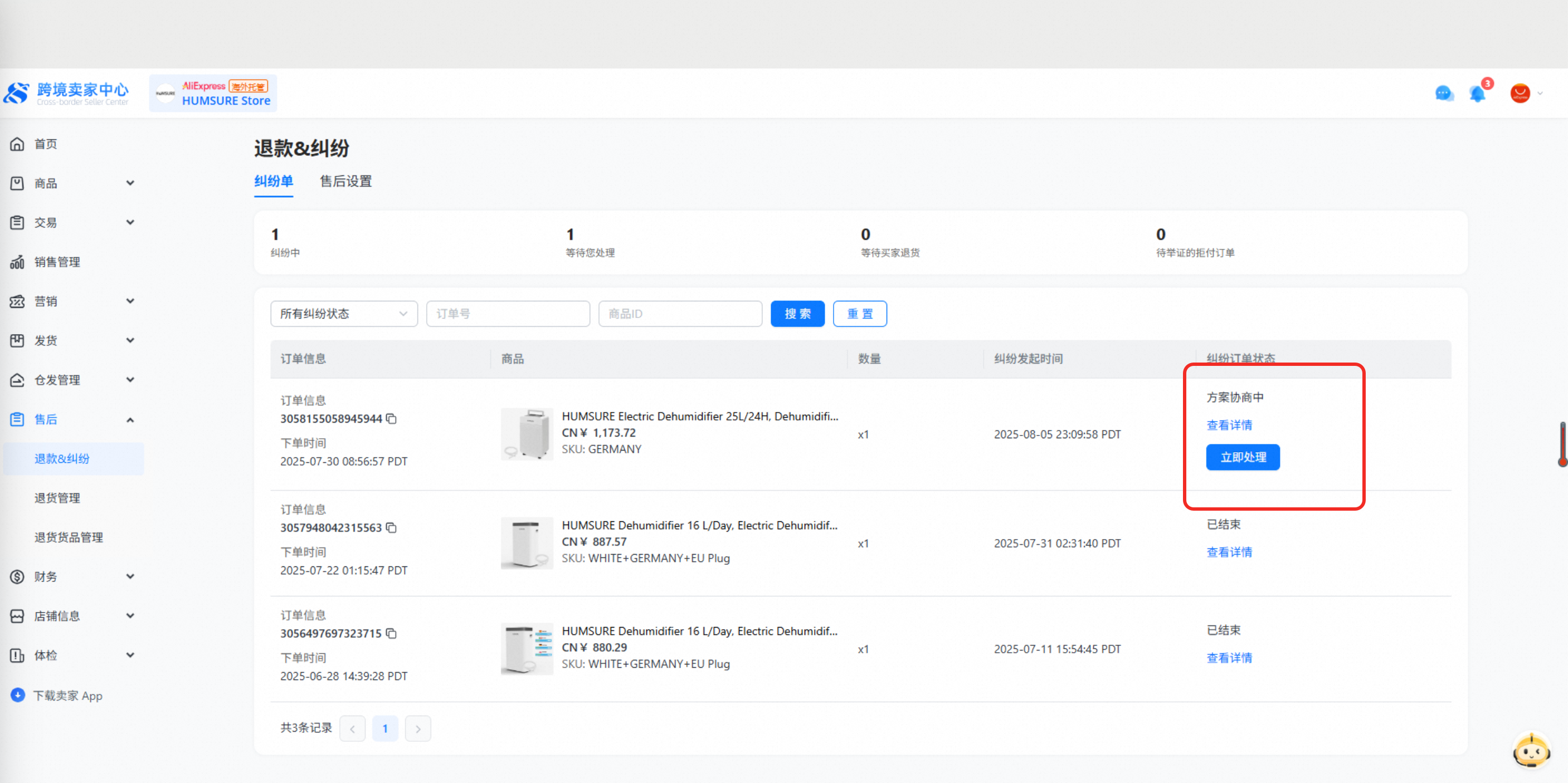Expand the 财务 sidebar menu
The image size is (1568, 783).
pos(130,576)
